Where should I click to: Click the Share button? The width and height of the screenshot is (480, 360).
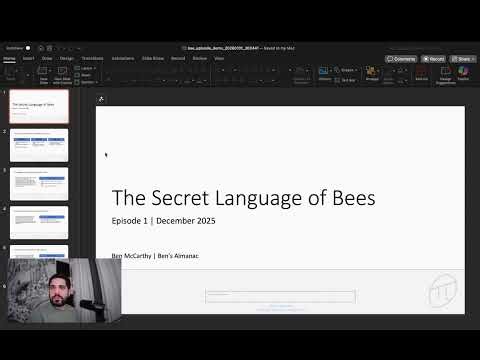[x=463, y=59]
